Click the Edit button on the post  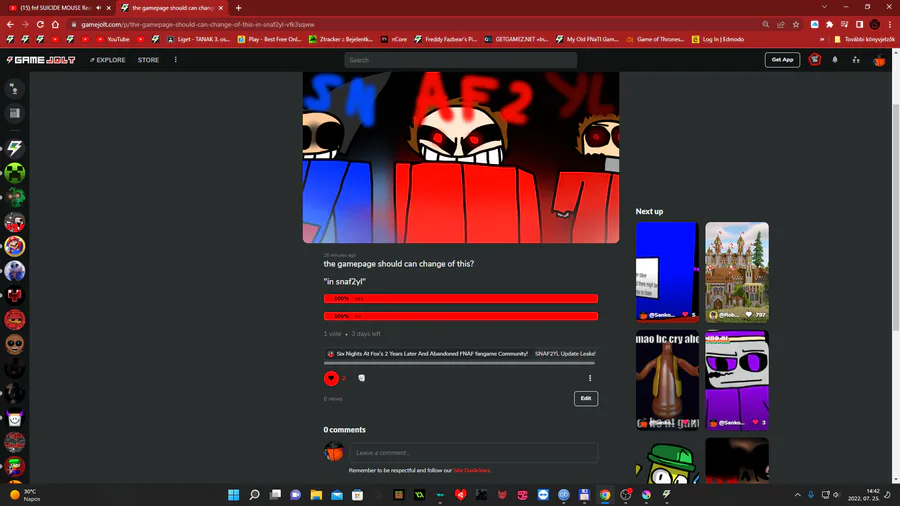[586, 398]
